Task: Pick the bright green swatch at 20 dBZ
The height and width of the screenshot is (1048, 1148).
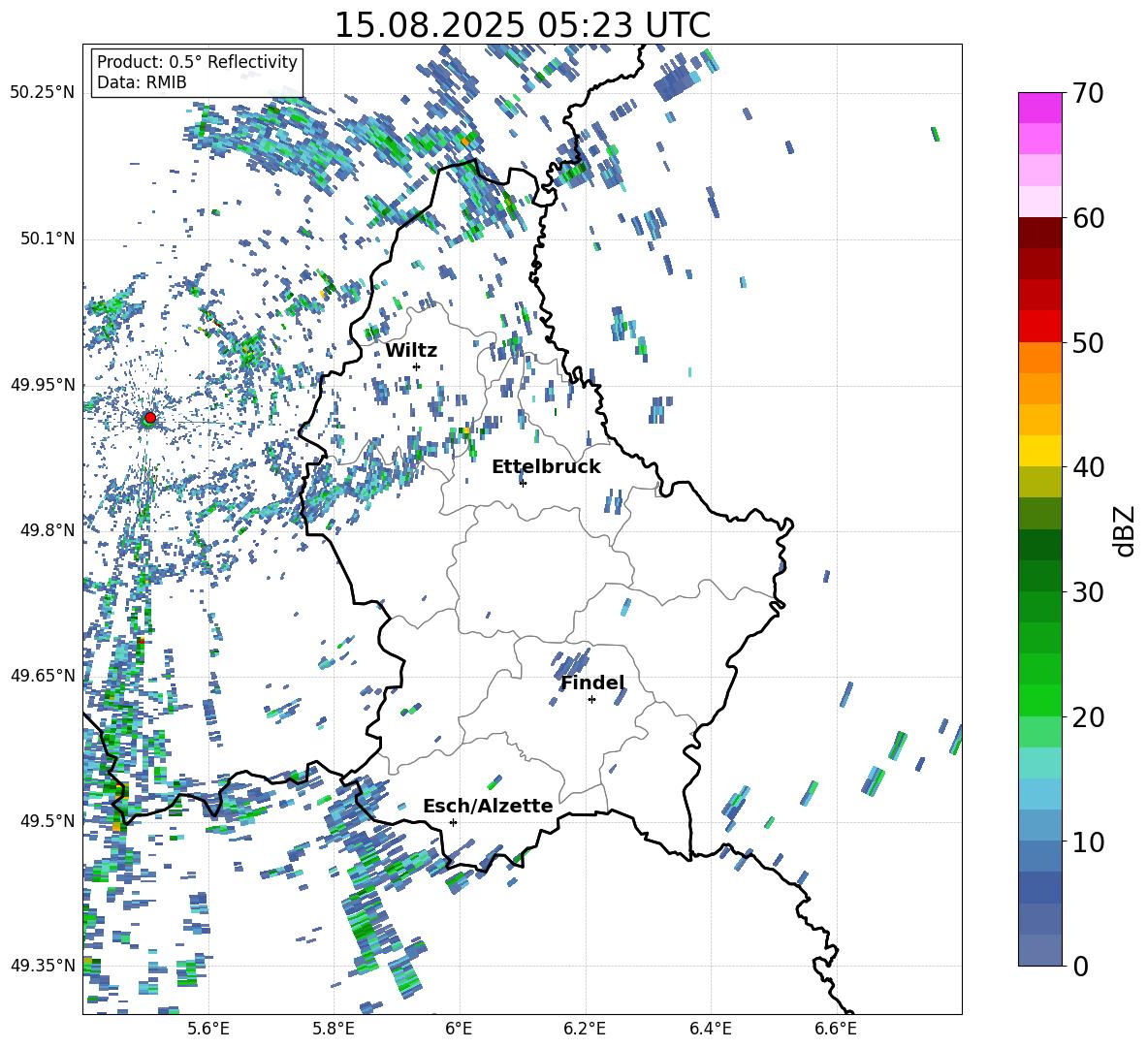Action: [1040, 700]
